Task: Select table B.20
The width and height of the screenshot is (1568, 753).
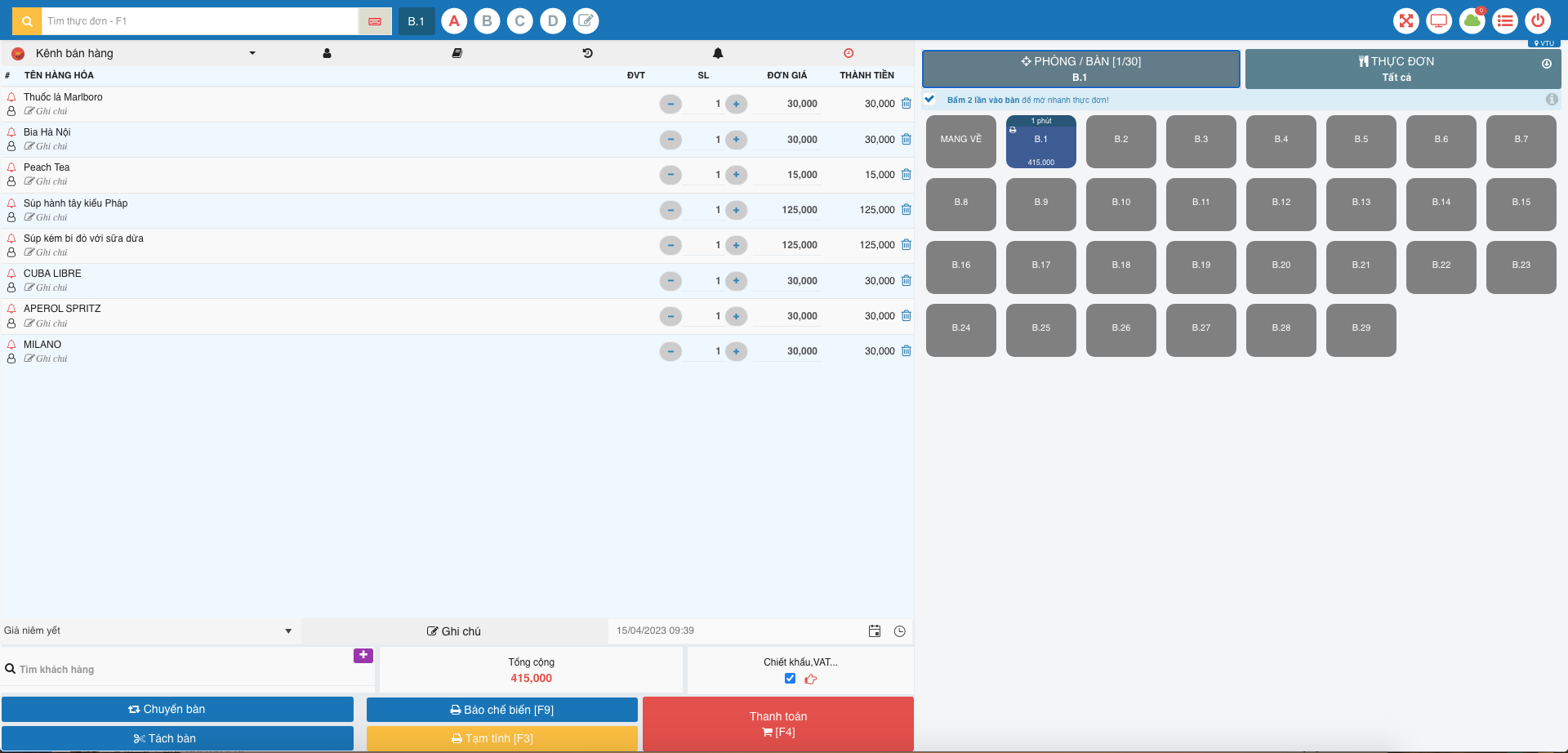Action: (1281, 267)
